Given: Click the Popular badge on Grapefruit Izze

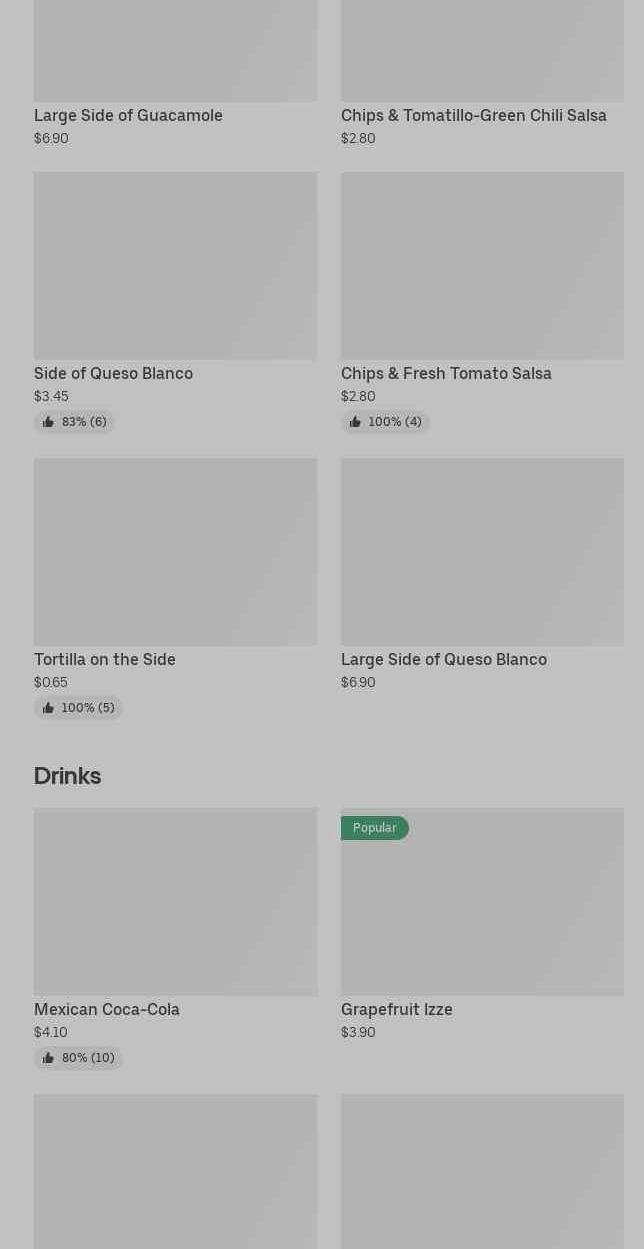Looking at the screenshot, I should [x=375, y=828].
